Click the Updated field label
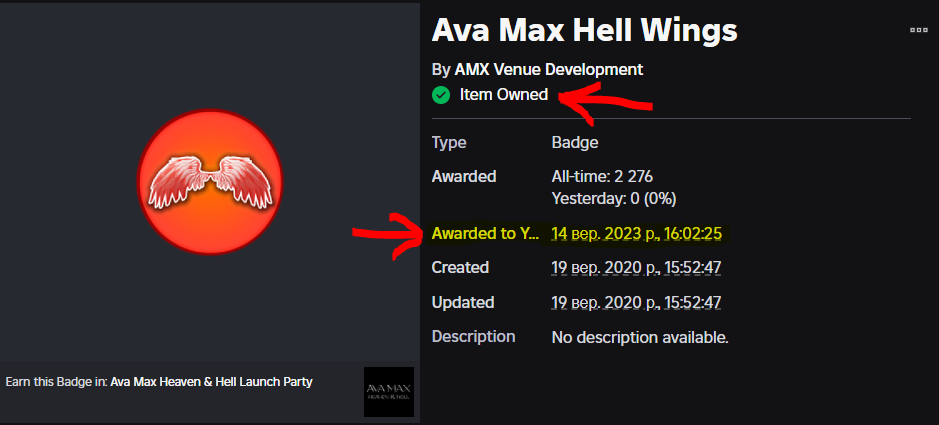This screenshot has width=939, height=425. click(461, 302)
